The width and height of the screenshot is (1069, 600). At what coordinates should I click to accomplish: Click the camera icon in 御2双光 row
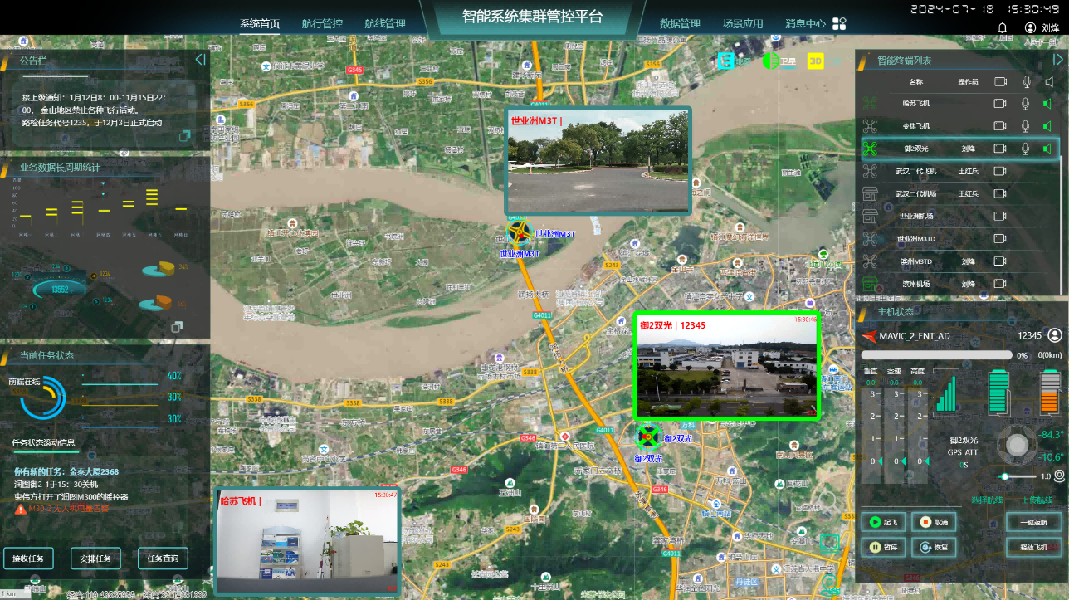(999, 149)
